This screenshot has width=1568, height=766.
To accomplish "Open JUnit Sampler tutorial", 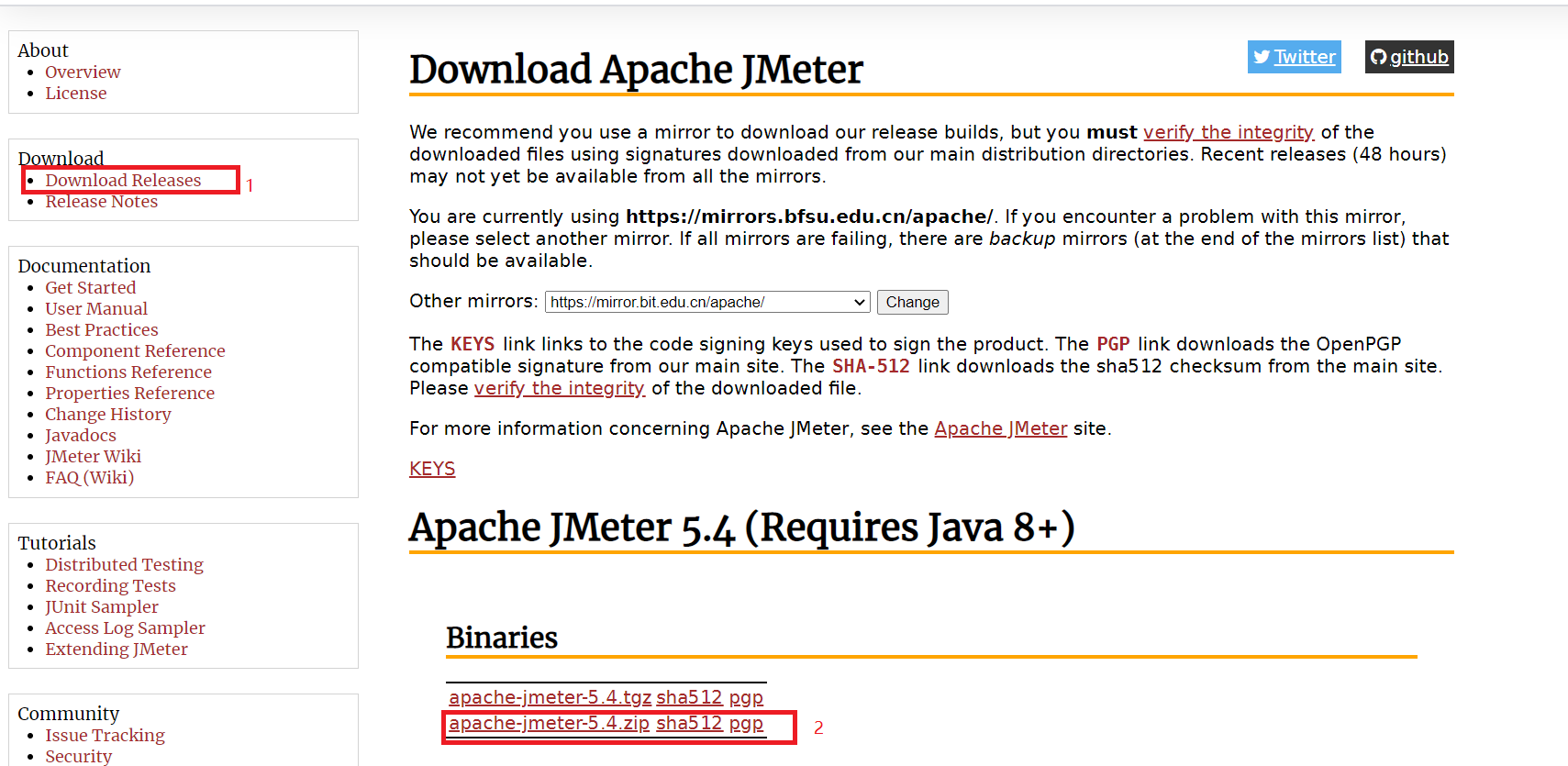I will (x=102, y=606).
